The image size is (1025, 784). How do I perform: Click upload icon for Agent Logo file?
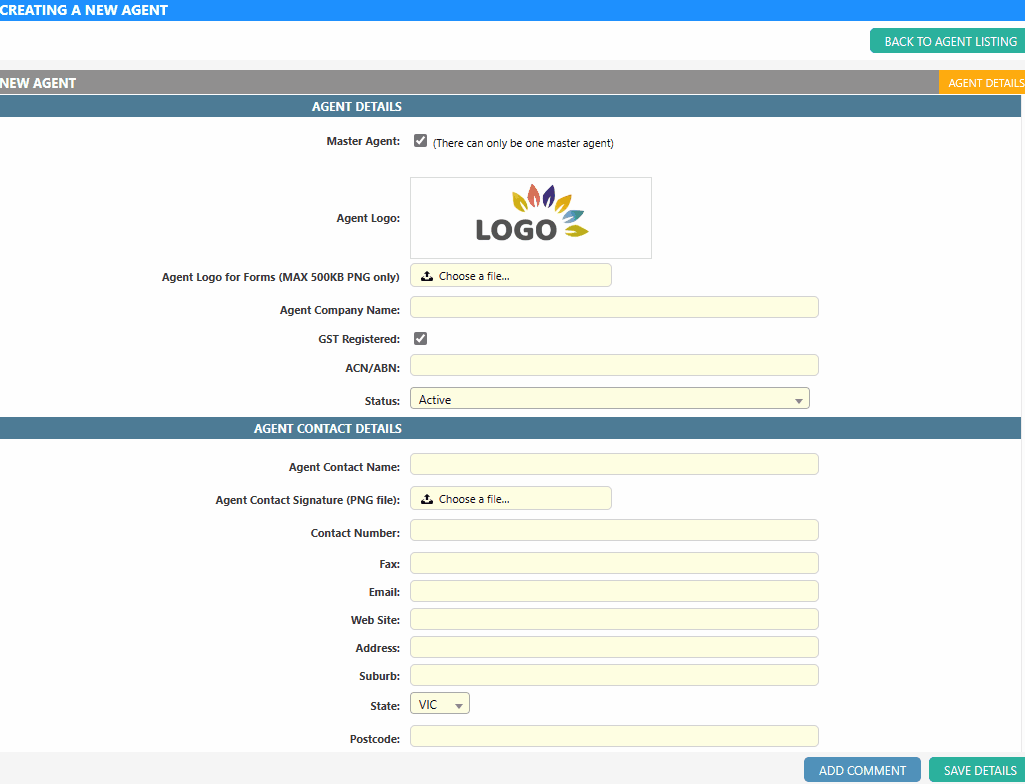[427, 276]
